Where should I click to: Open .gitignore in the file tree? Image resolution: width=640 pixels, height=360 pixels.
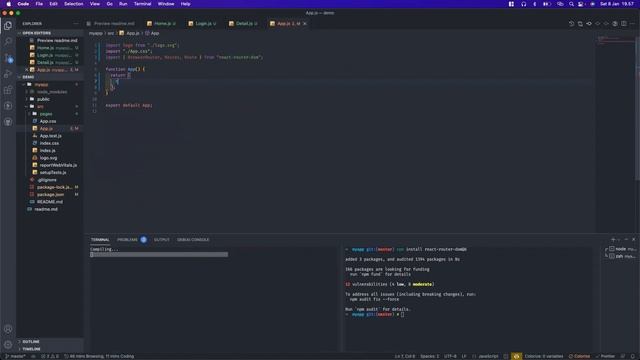(x=47, y=180)
